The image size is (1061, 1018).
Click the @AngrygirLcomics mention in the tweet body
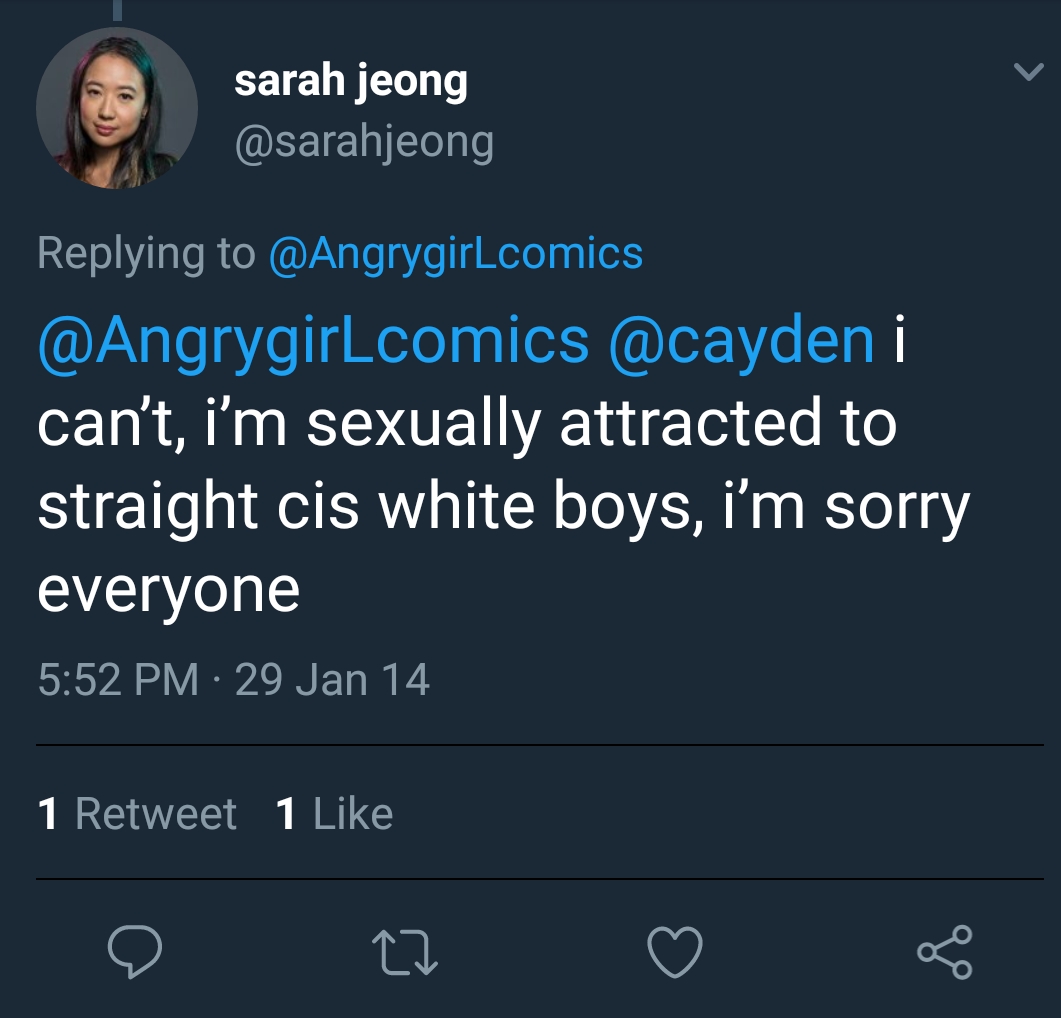tap(313, 341)
